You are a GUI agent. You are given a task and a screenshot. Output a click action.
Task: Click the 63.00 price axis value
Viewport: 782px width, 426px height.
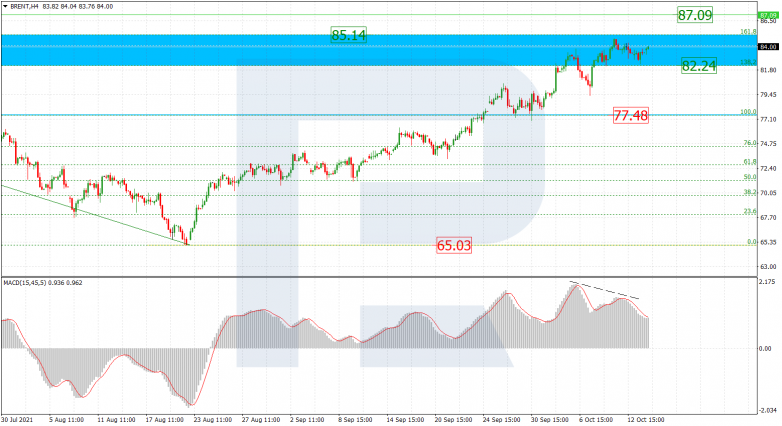[x=768, y=266]
